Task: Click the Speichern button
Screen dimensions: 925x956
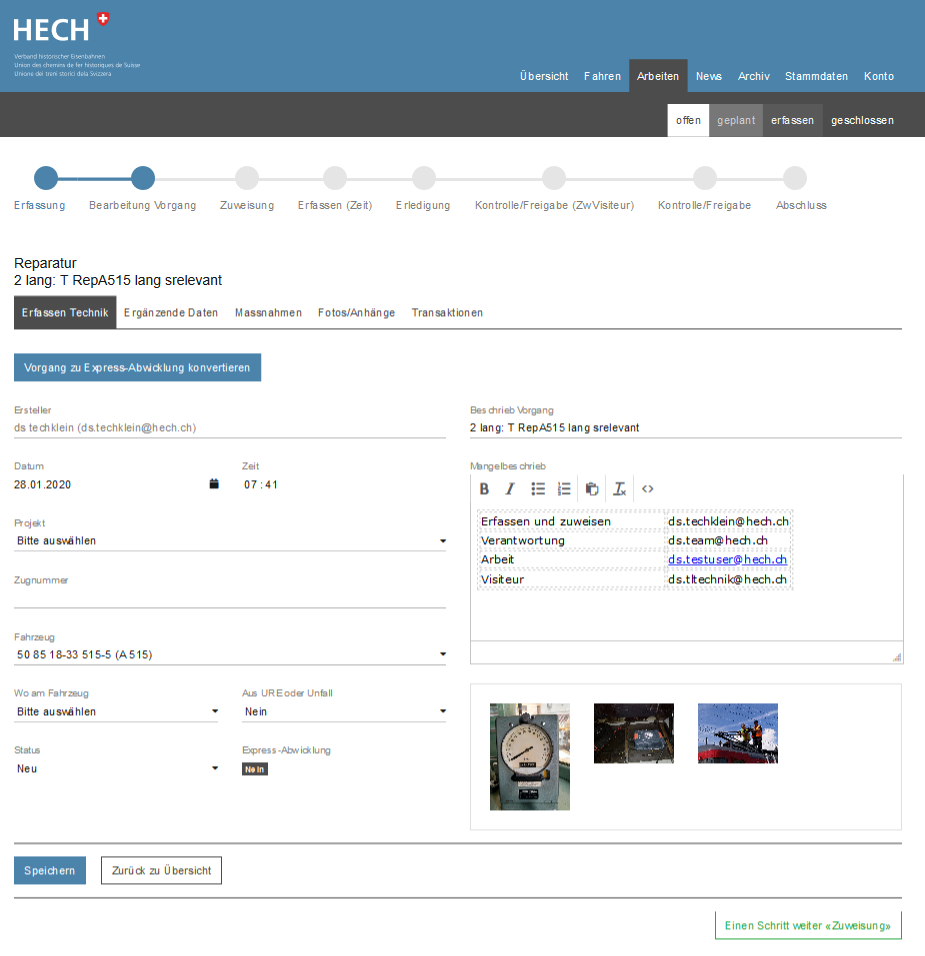Action: (50, 871)
